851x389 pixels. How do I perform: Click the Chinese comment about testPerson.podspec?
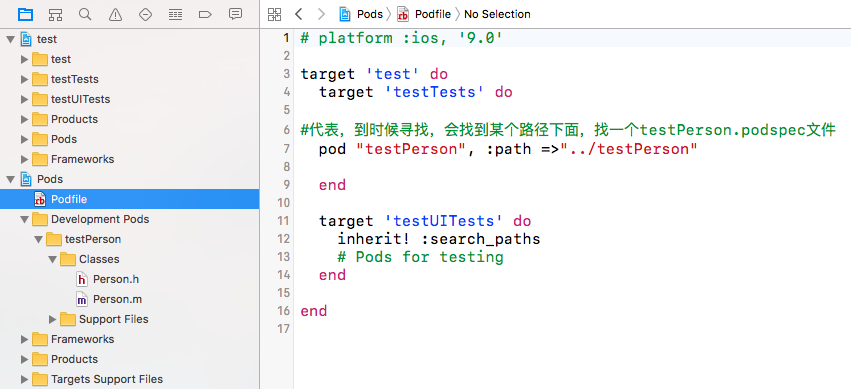(568, 130)
